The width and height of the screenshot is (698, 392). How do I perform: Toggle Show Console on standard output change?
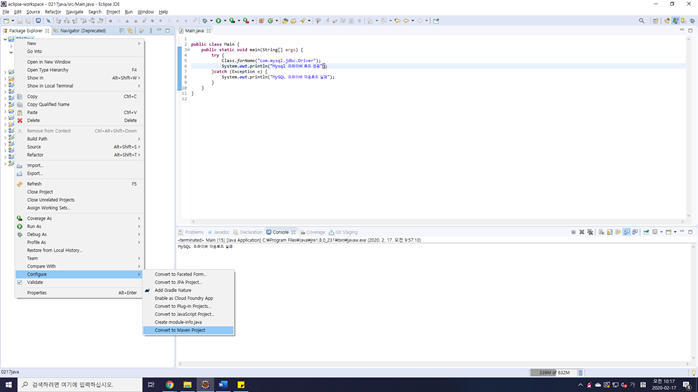click(627, 232)
